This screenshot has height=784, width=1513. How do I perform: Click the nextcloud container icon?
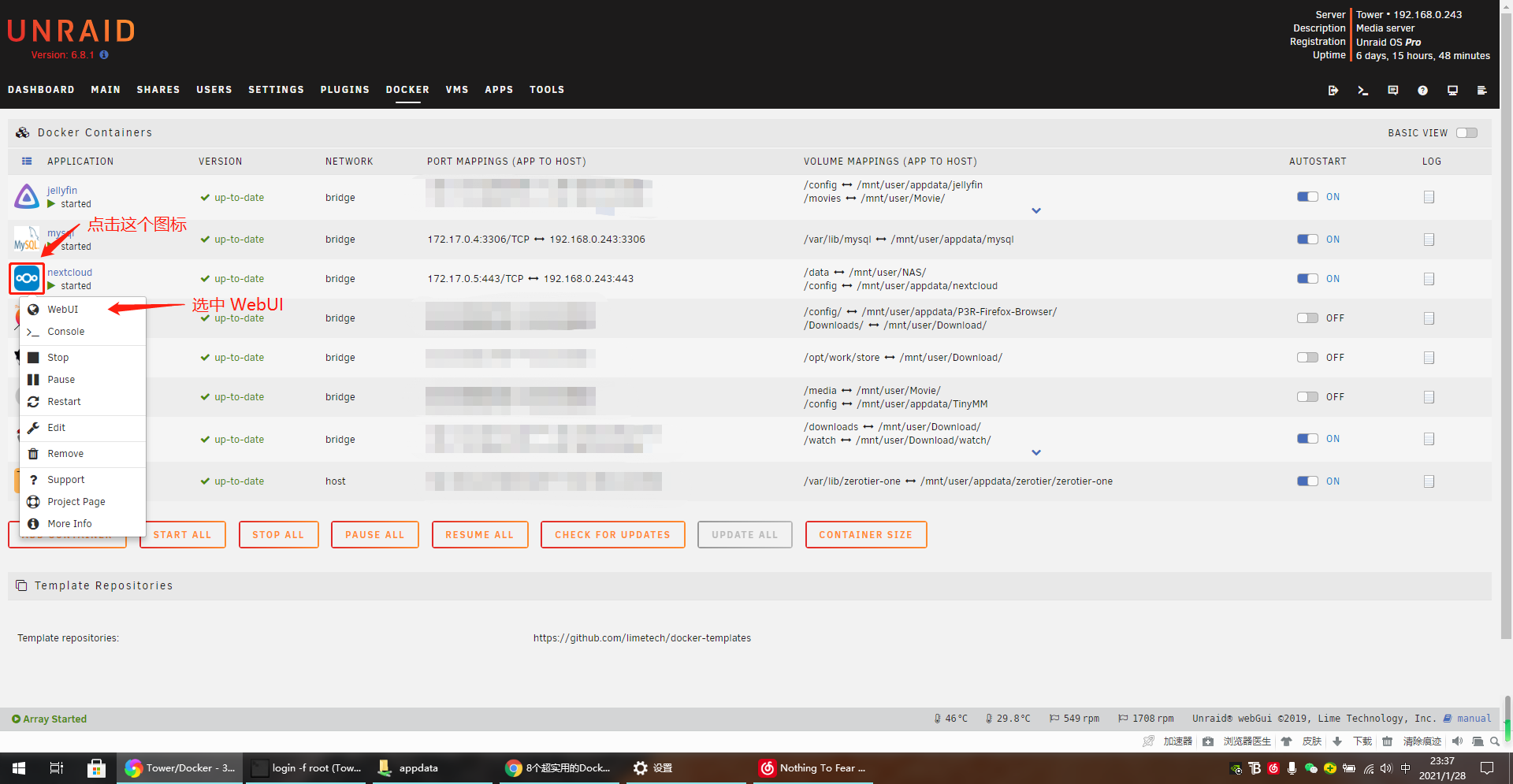click(26, 278)
